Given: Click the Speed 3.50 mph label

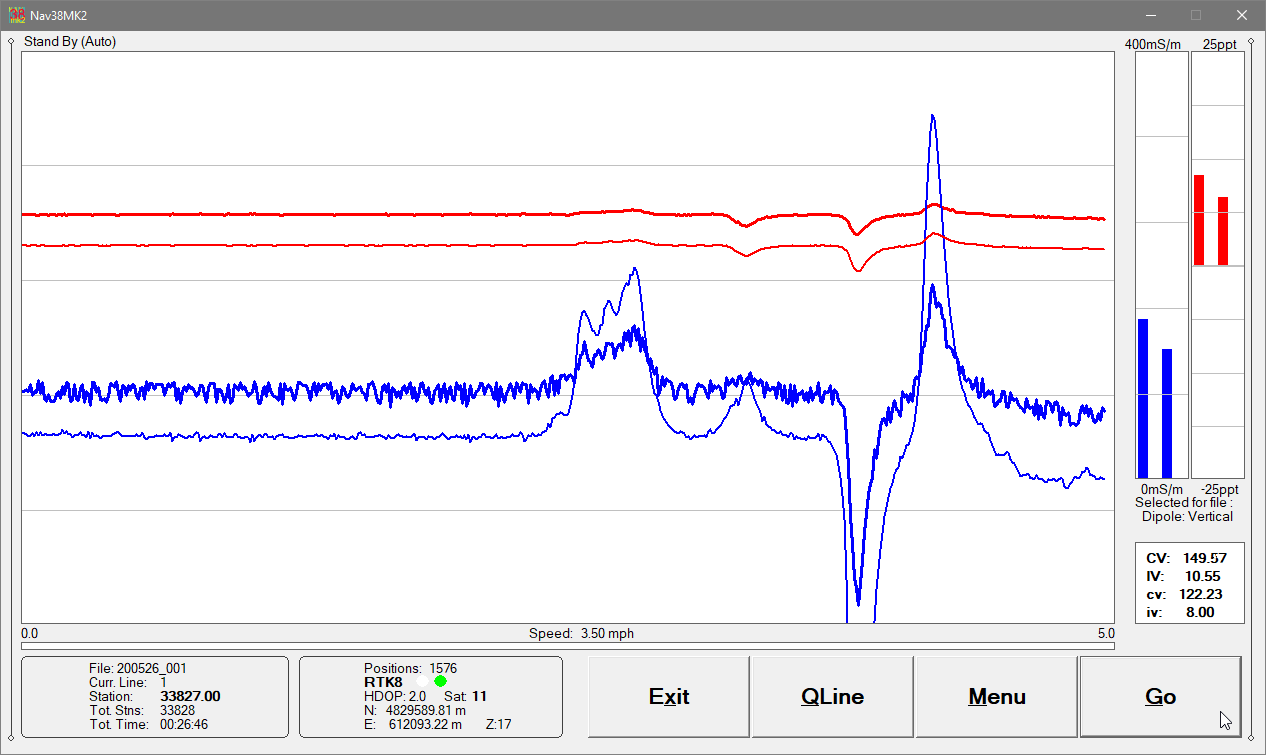Looking at the screenshot, I should tap(581, 633).
